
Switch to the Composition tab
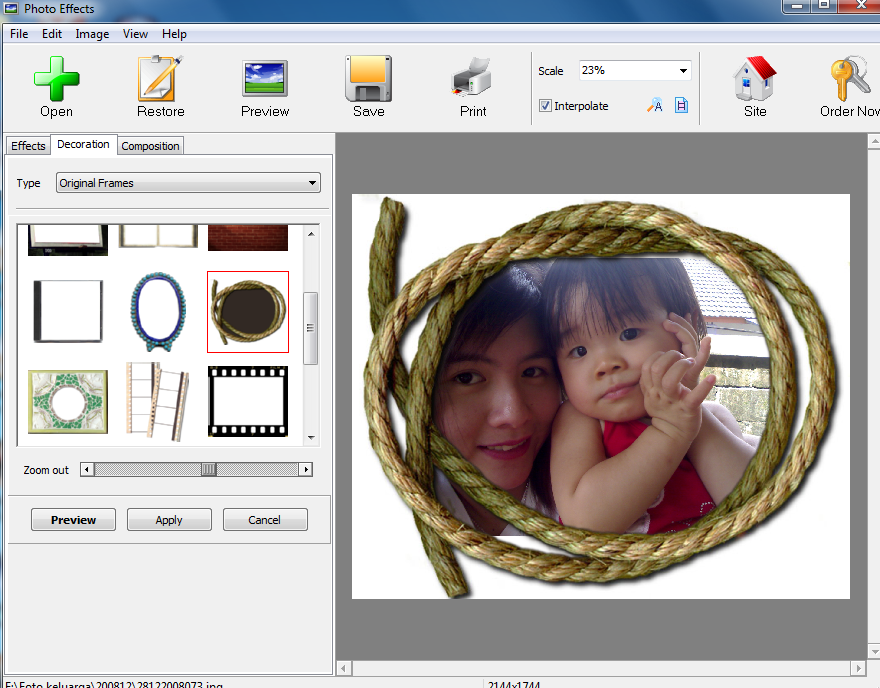(x=150, y=146)
